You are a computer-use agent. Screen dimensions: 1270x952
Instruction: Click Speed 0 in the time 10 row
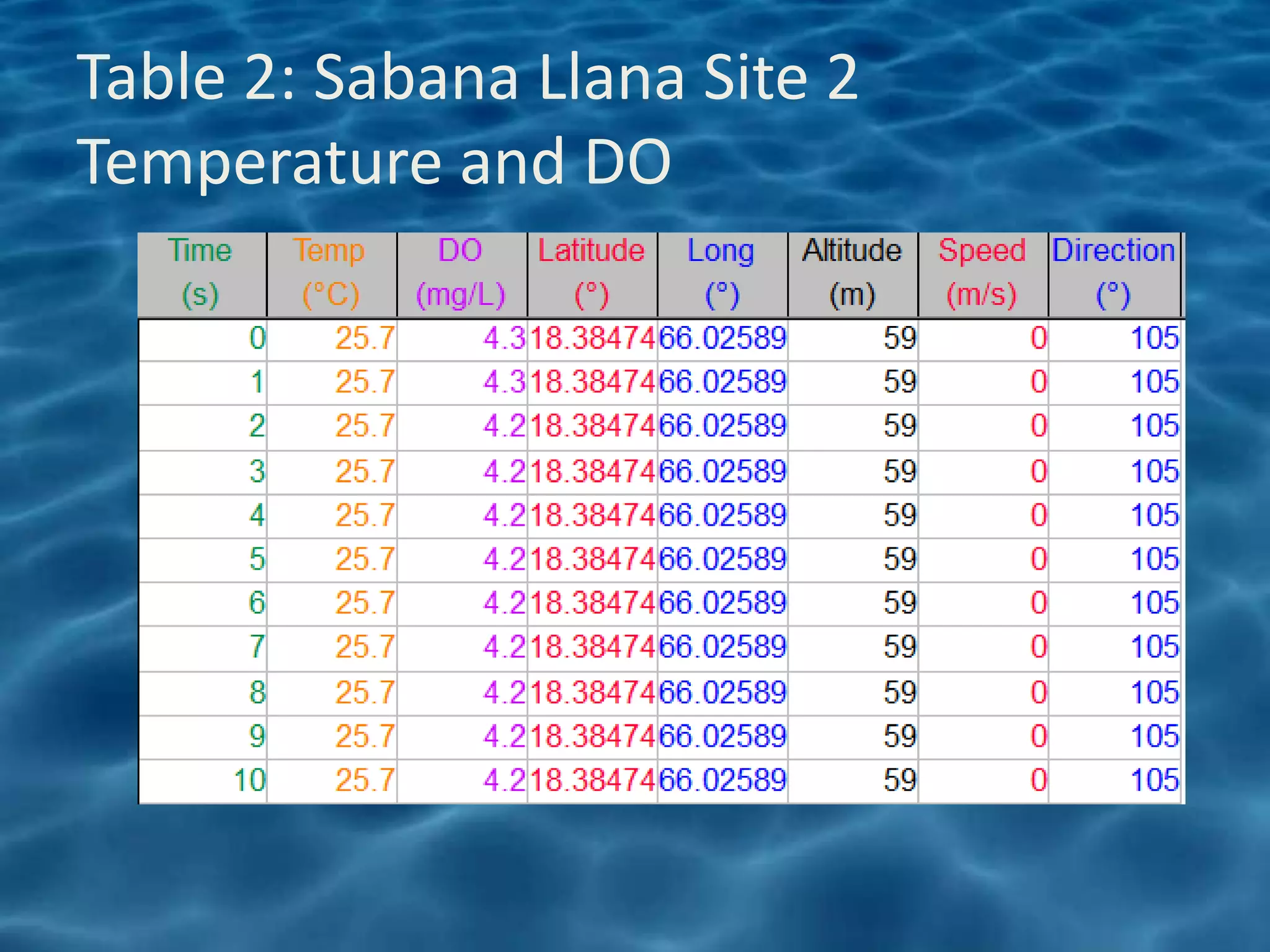(x=984, y=781)
